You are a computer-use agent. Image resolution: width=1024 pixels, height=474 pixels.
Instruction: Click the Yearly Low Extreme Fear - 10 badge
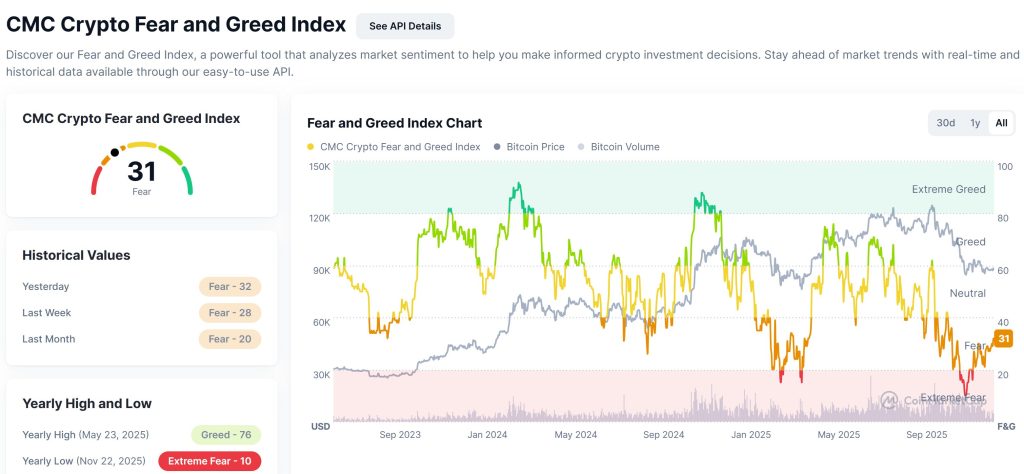pyautogui.click(x=209, y=461)
